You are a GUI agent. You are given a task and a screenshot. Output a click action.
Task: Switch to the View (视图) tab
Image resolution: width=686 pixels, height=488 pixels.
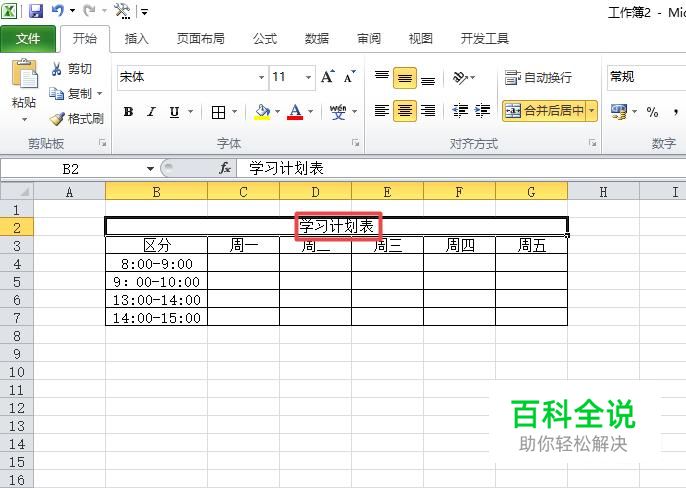420,39
